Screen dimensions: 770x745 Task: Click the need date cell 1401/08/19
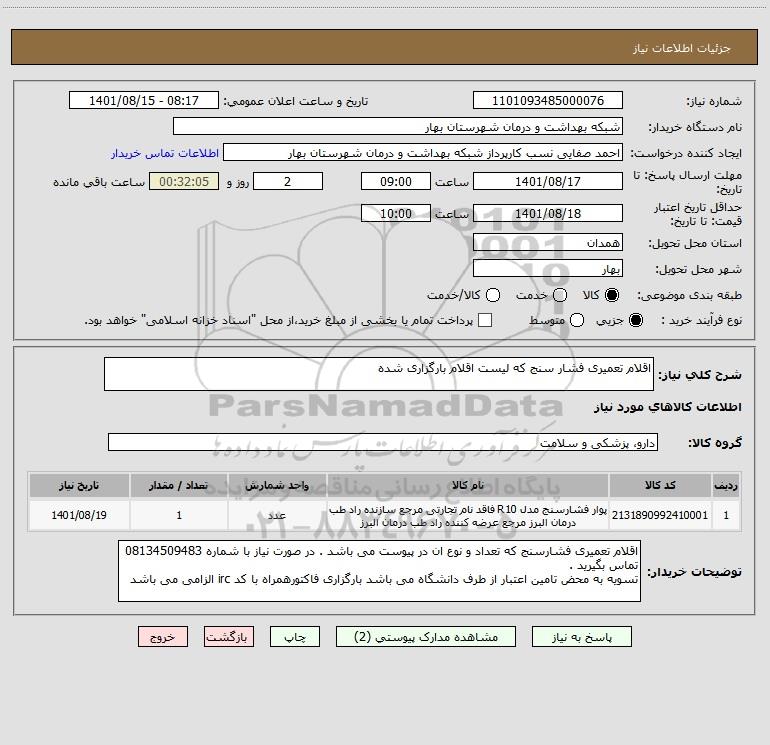79,515
